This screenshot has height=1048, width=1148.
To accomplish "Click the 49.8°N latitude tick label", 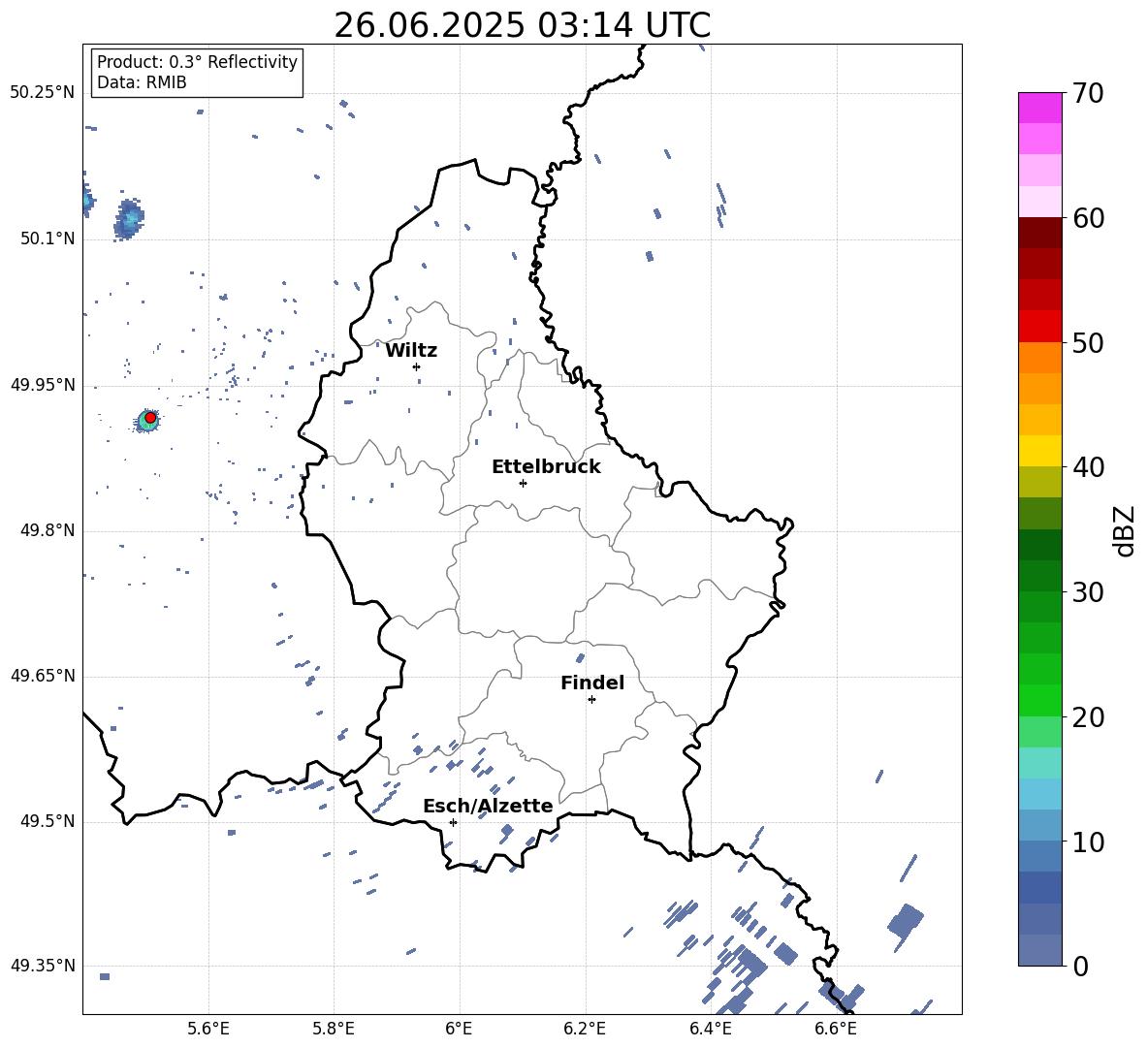I will click(47, 530).
